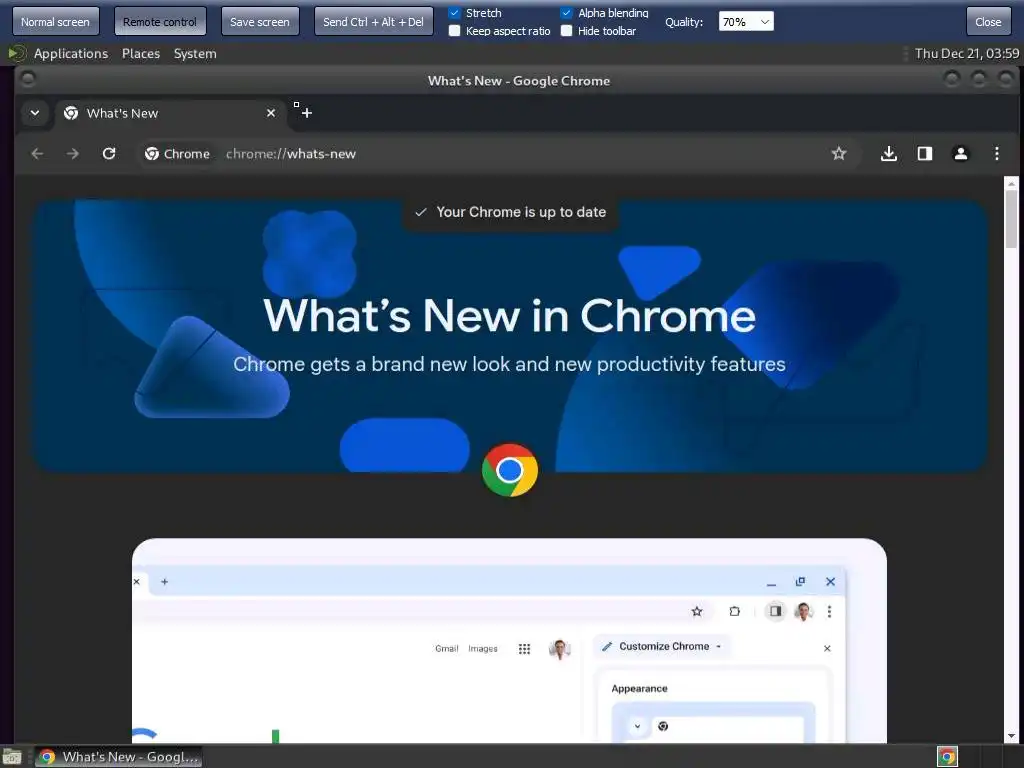The width and height of the screenshot is (1024, 768).
Task: Click the Save screen button
Action: click(260, 22)
